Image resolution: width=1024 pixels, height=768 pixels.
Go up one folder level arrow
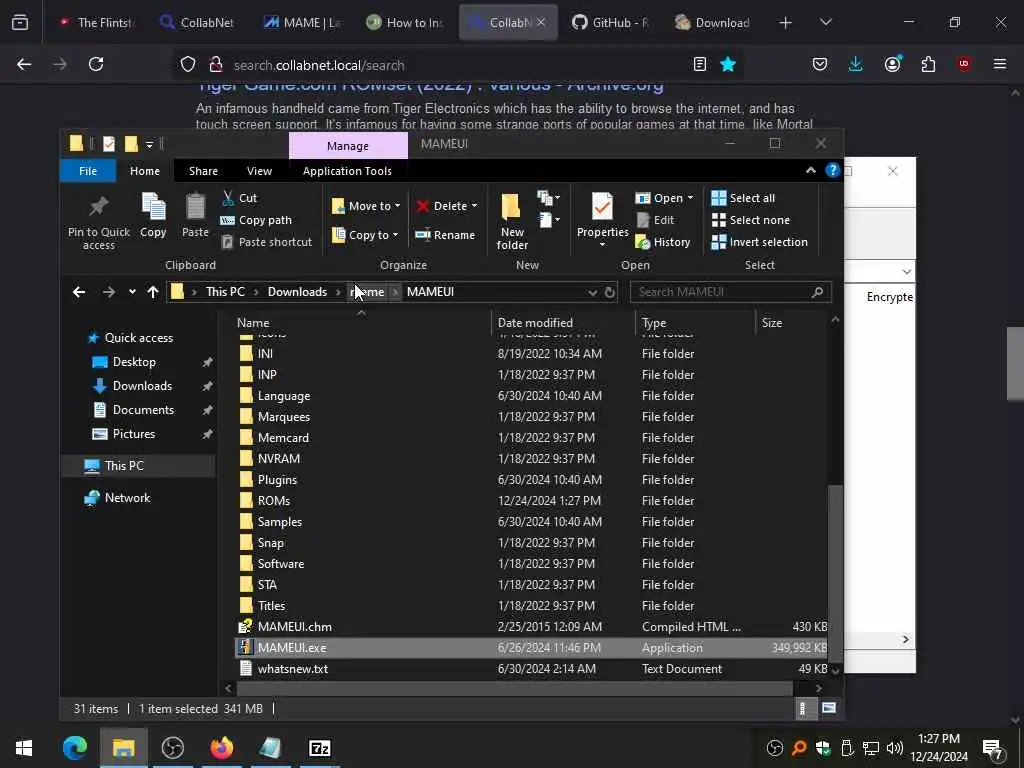click(x=153, y=292)
